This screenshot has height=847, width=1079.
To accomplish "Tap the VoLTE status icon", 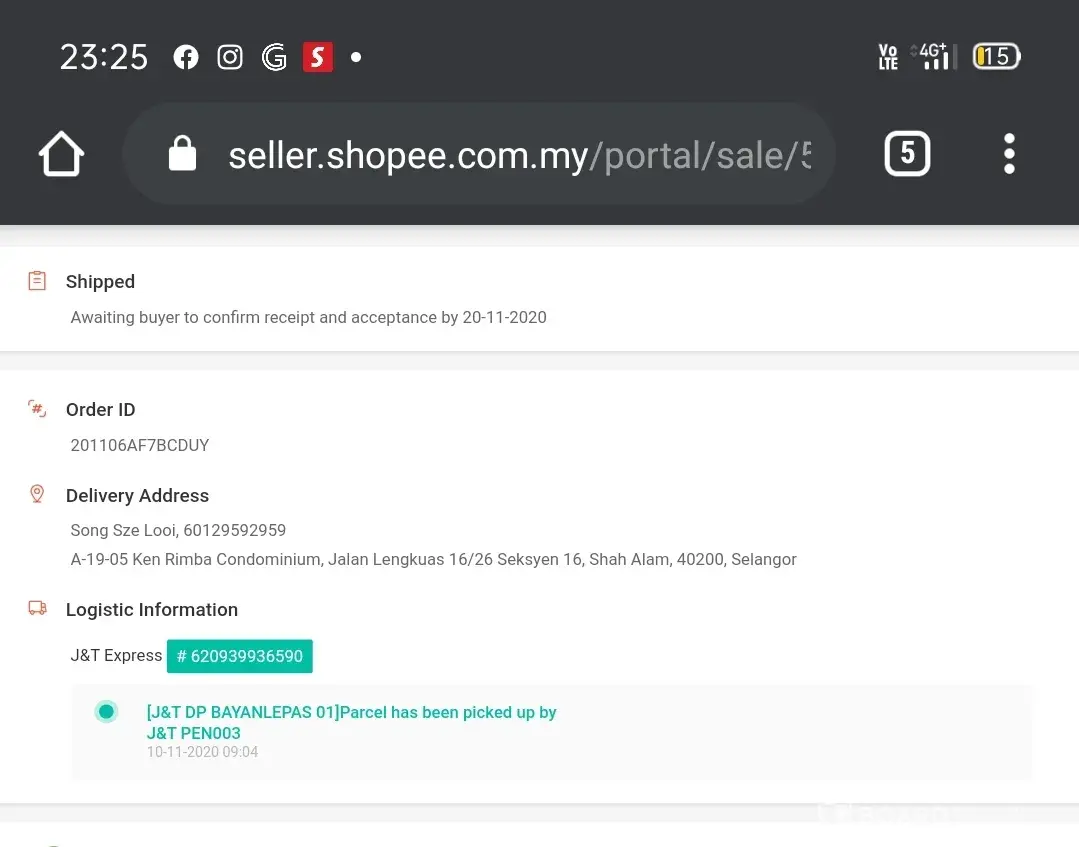I will click(x=887, y=57).
